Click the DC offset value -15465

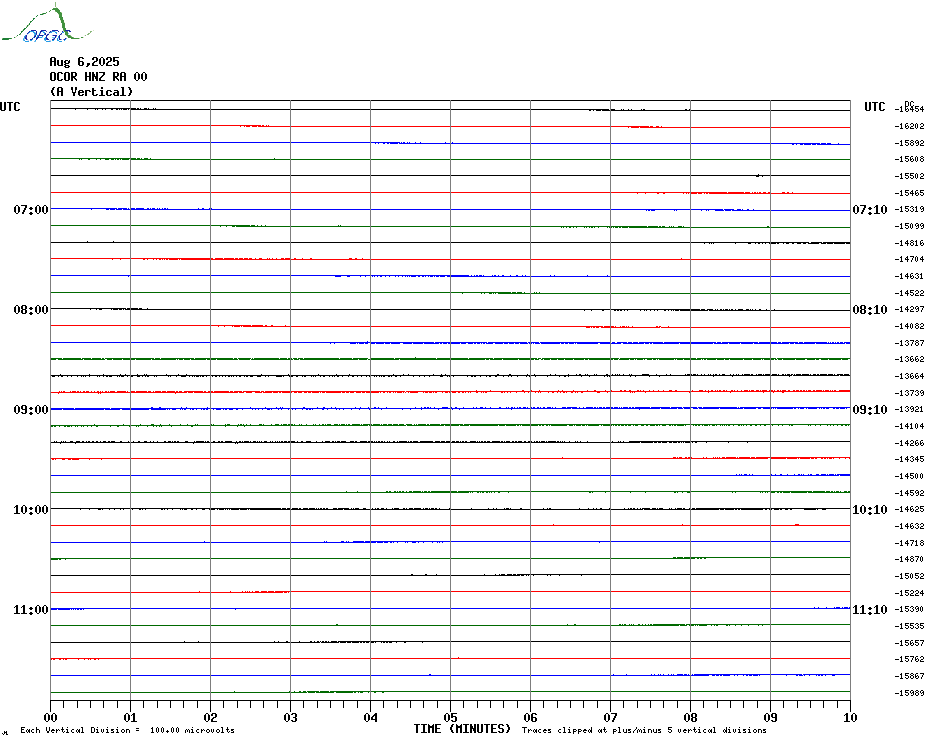click(909, 193)
